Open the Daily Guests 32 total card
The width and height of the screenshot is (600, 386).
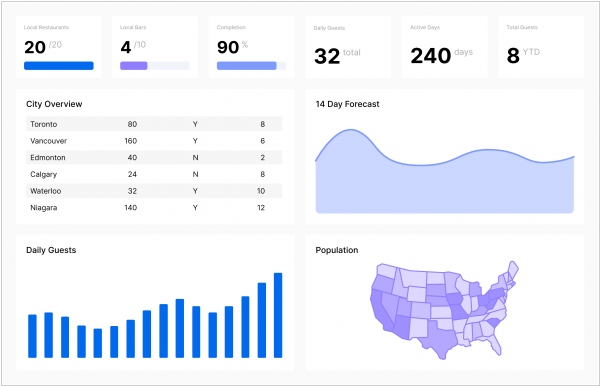click(348, 47)
